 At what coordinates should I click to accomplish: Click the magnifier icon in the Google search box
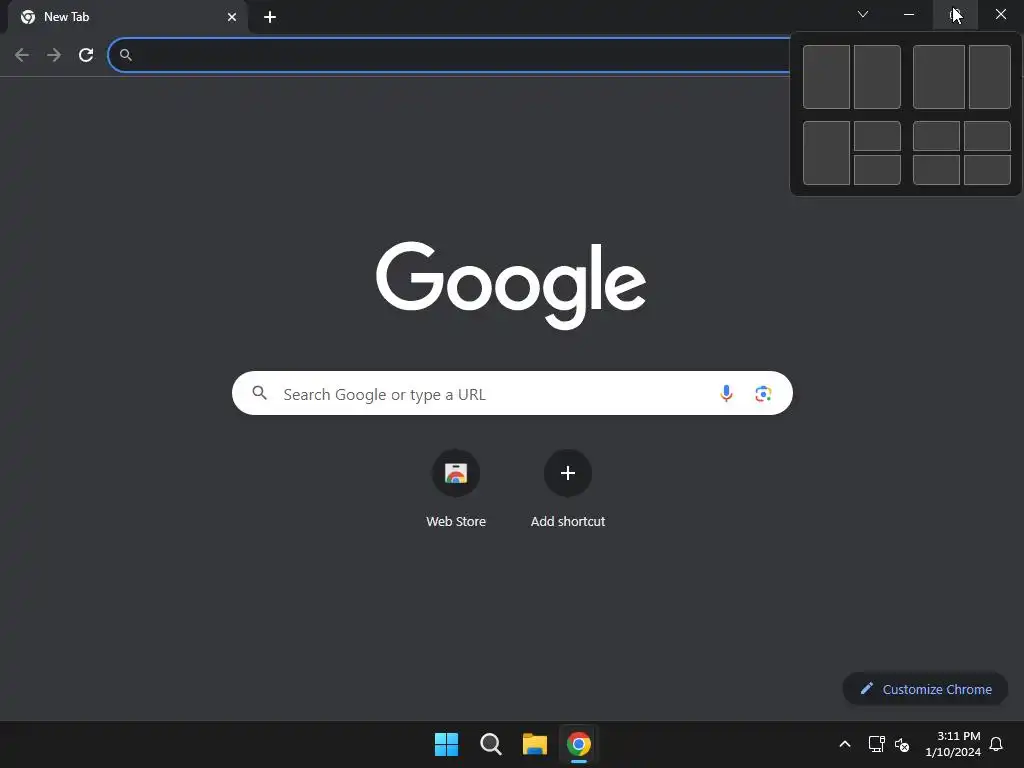[x=260, y=393]
